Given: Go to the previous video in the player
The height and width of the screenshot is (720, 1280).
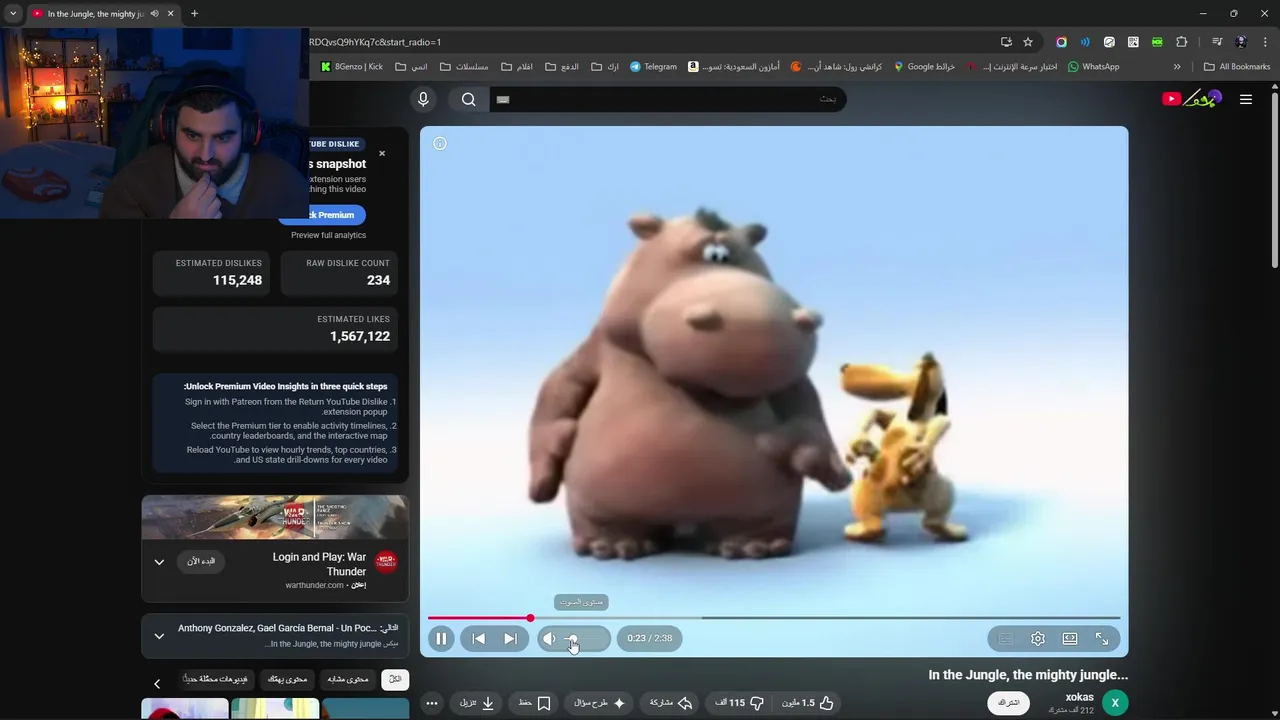Looking at the screenshot, I should tap(479, 638).
